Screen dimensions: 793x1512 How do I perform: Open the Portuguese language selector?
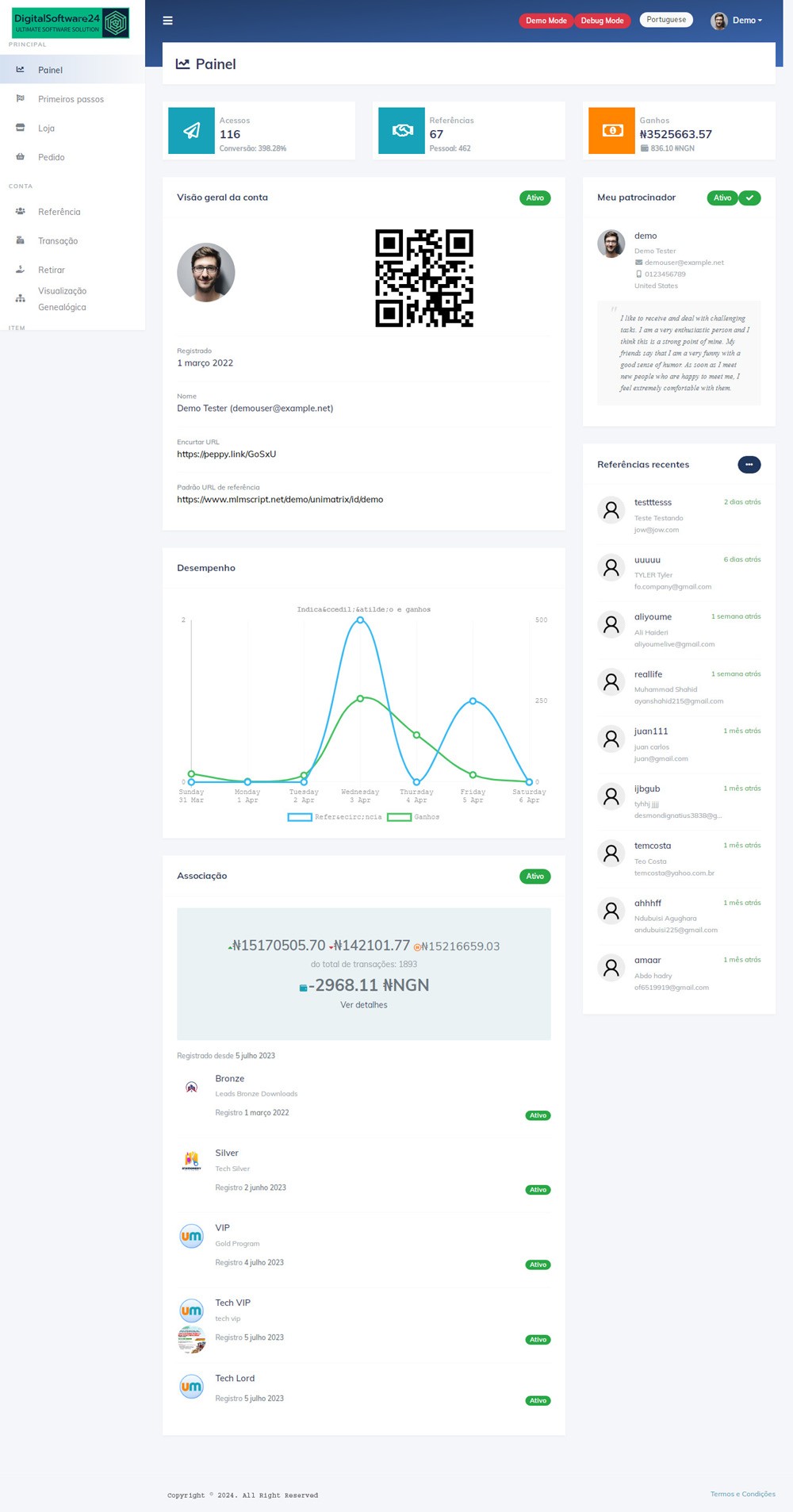(666, 20)
